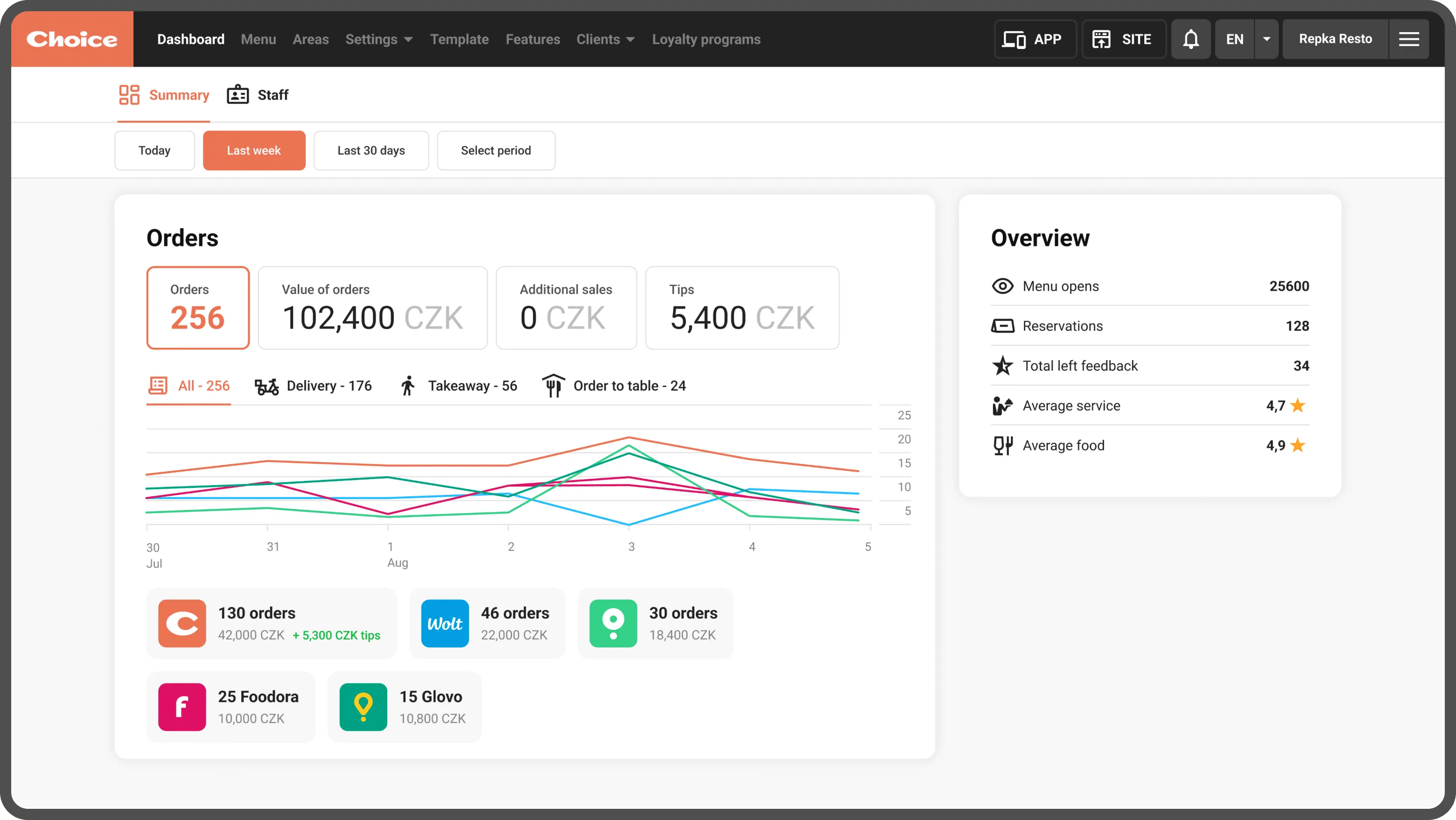Click the Total left feedback star icon
The image size is (1456, 820).
(1003, 366)
